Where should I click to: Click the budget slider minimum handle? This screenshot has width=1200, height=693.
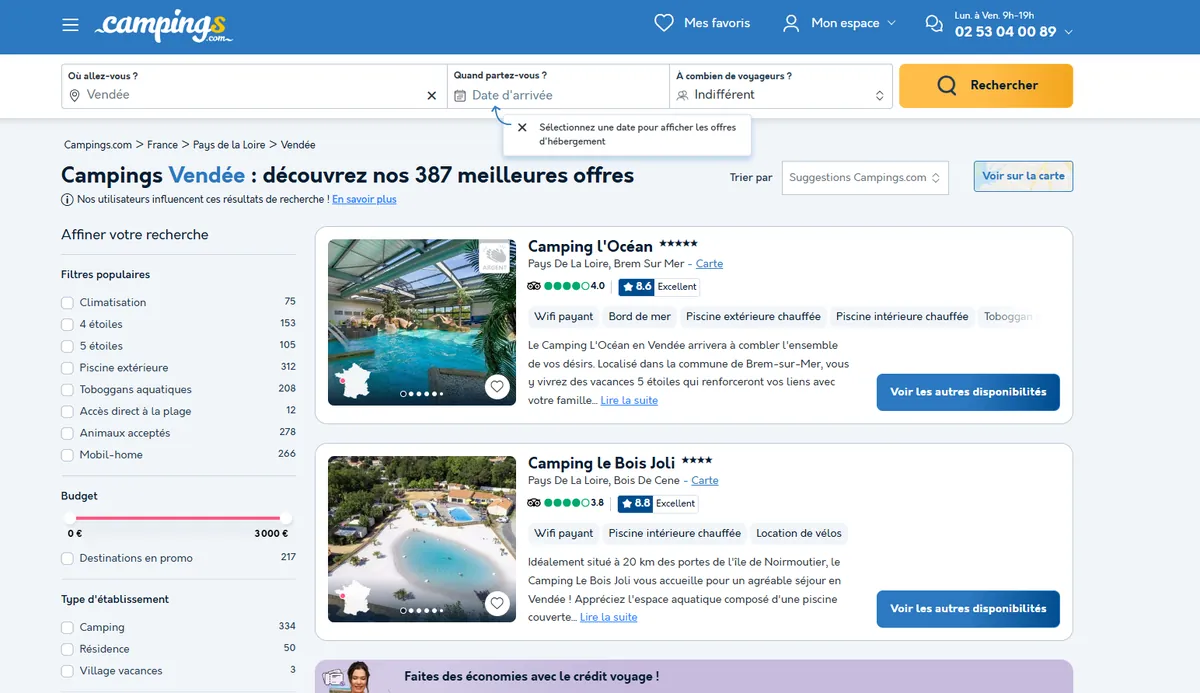click(x=70, y=518)
